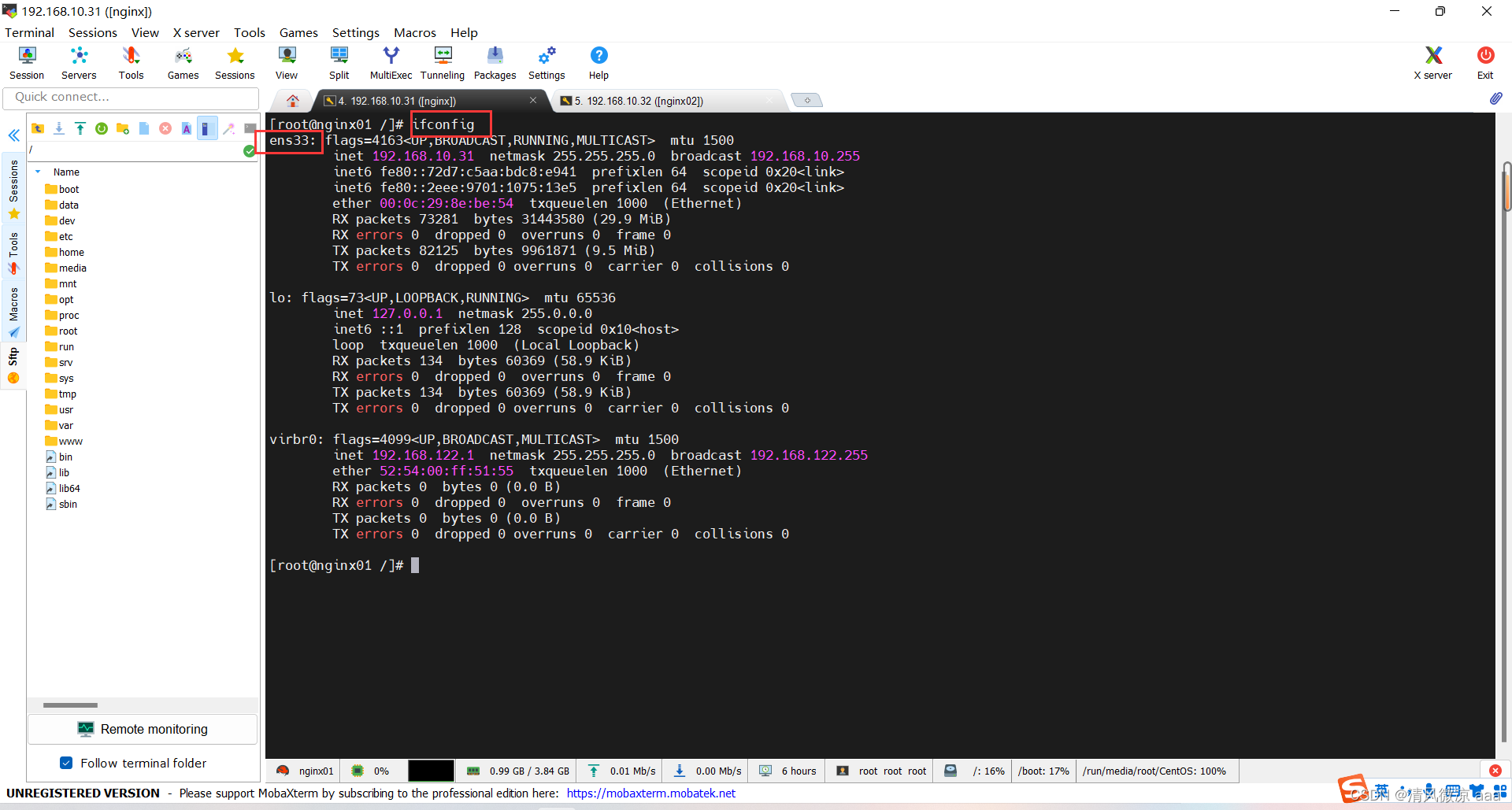Refresh the SFTP folder listing

click(x=102, y=128)
